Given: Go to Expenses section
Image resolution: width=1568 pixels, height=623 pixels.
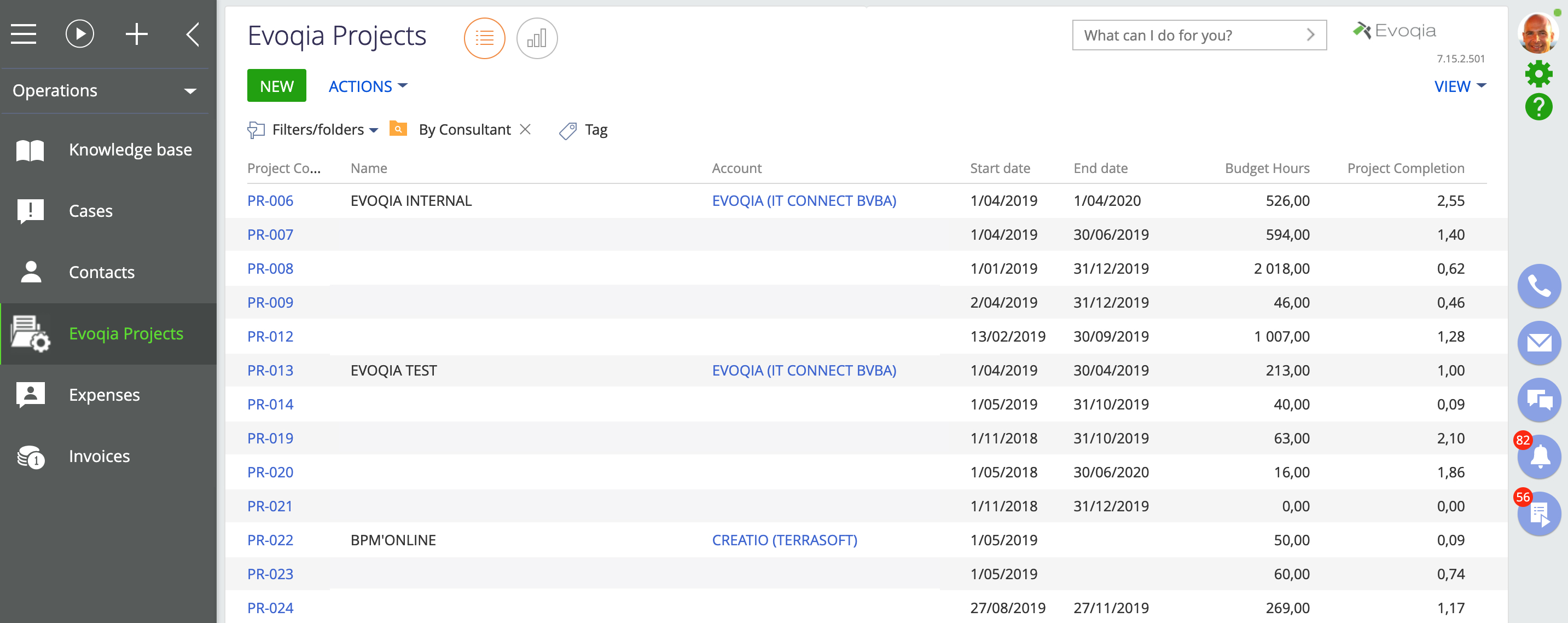Looking at the screenshot, I should pos(104,395).
